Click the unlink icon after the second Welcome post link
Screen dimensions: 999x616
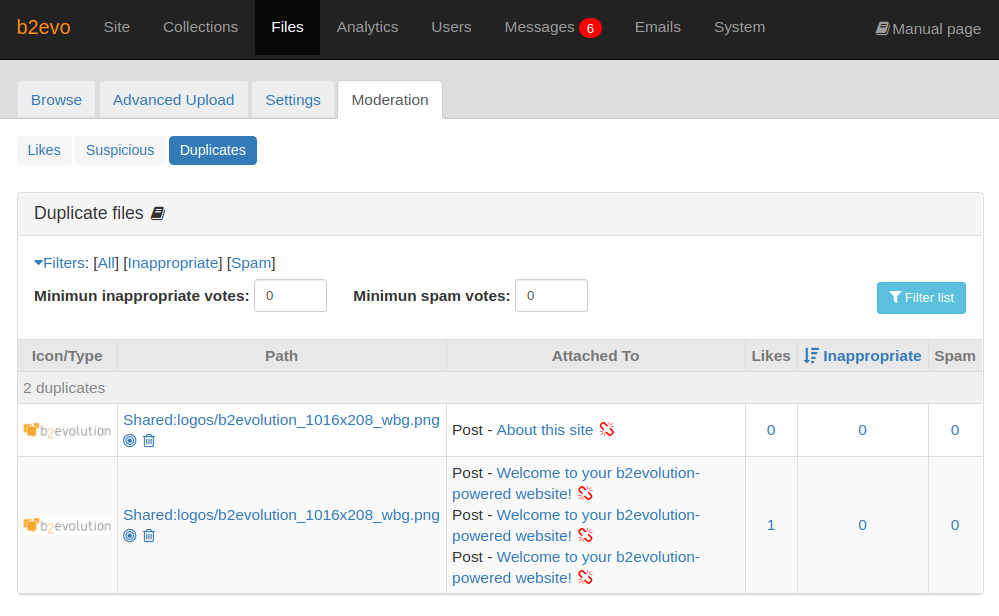point(585,535)
